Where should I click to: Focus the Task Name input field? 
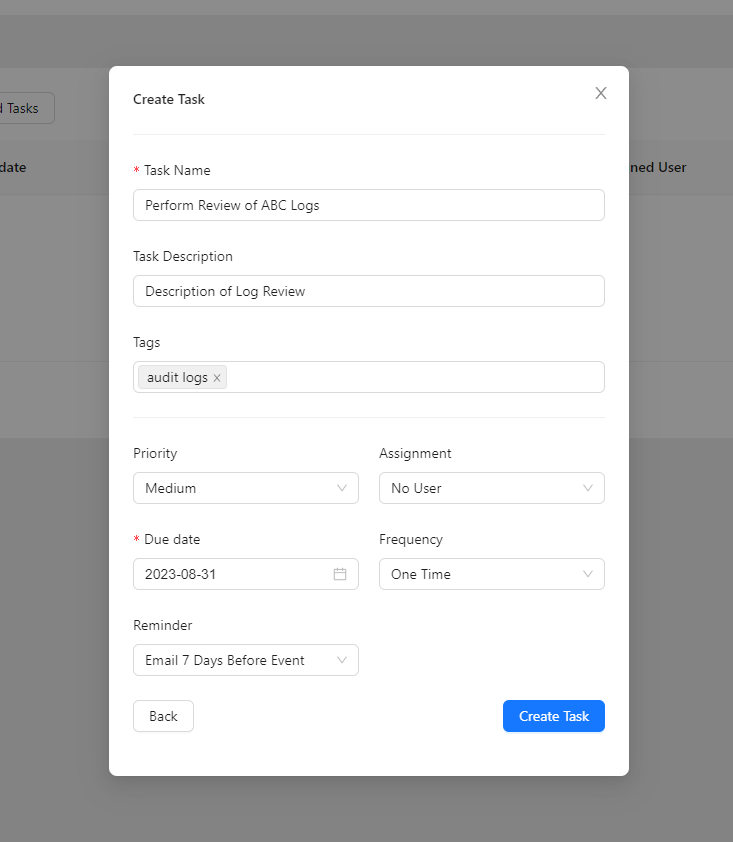click(368, 205)
